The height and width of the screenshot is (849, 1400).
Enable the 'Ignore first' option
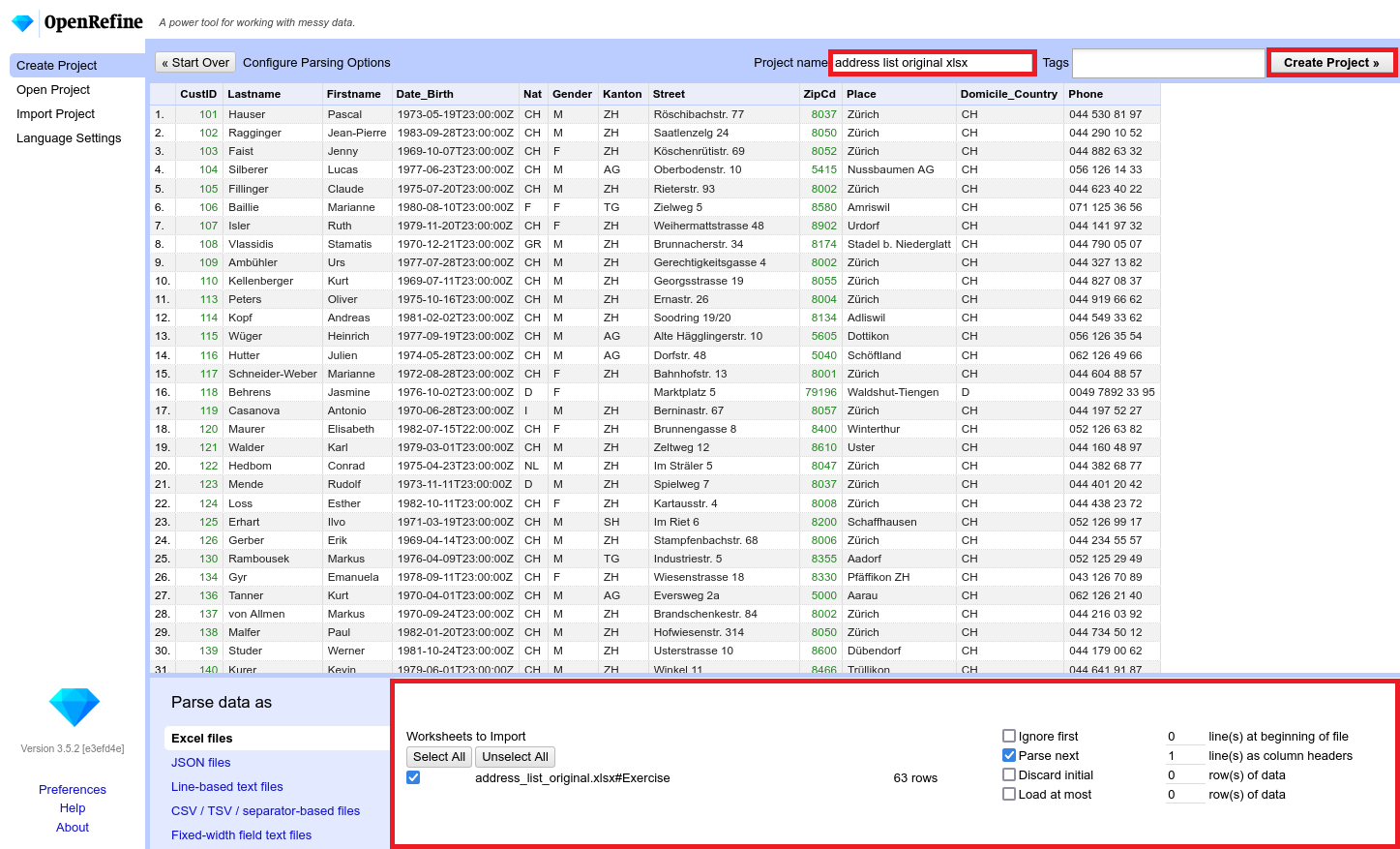[x=1009, y=736]
